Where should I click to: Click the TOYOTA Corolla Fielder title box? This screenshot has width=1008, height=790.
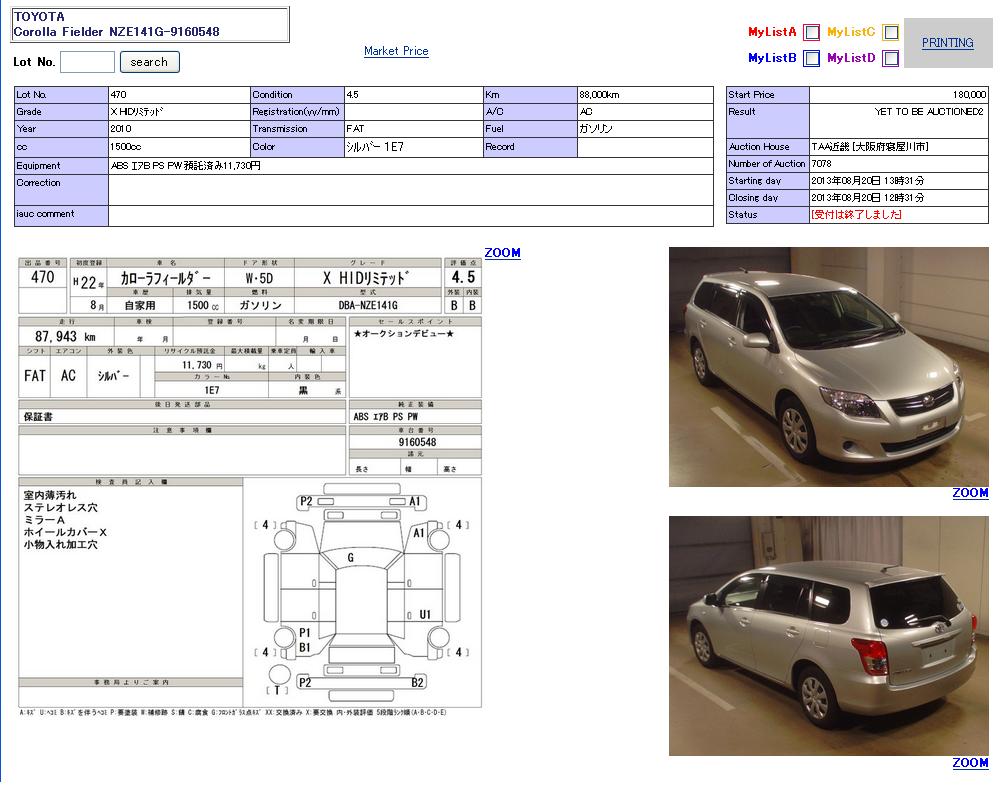(150, 25)
